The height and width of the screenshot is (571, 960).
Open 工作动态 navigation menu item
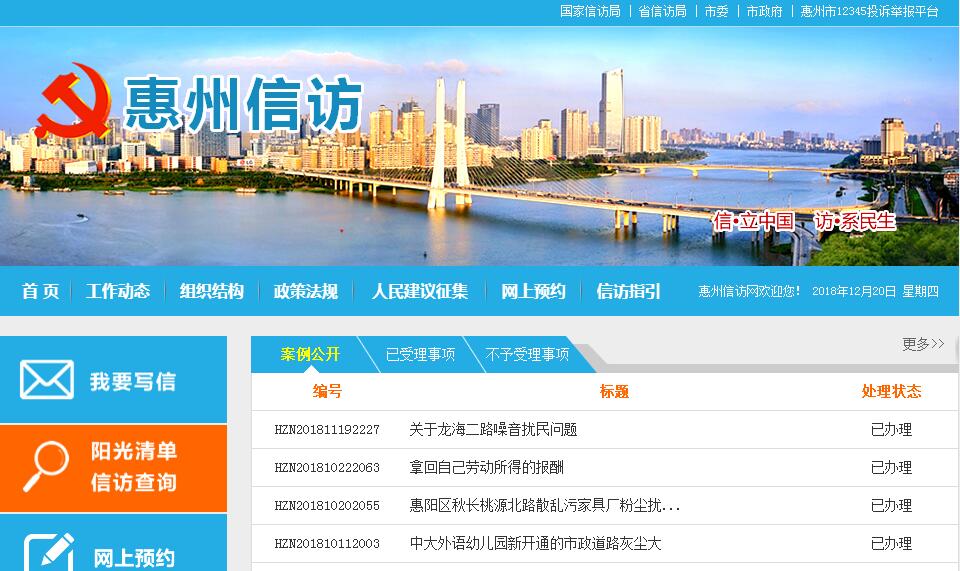(118, 291)
